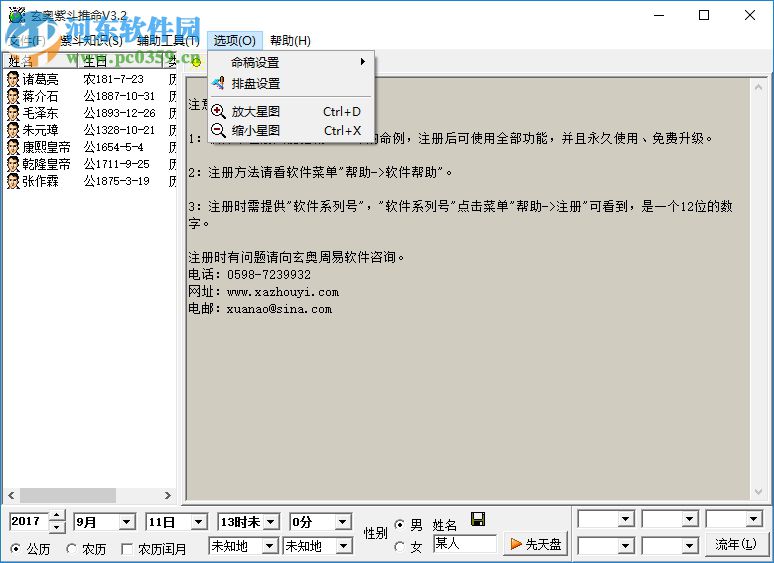Click the portrait icon beside 毛泽东
This screenshot has width=774, height=563.
[13, 113]
